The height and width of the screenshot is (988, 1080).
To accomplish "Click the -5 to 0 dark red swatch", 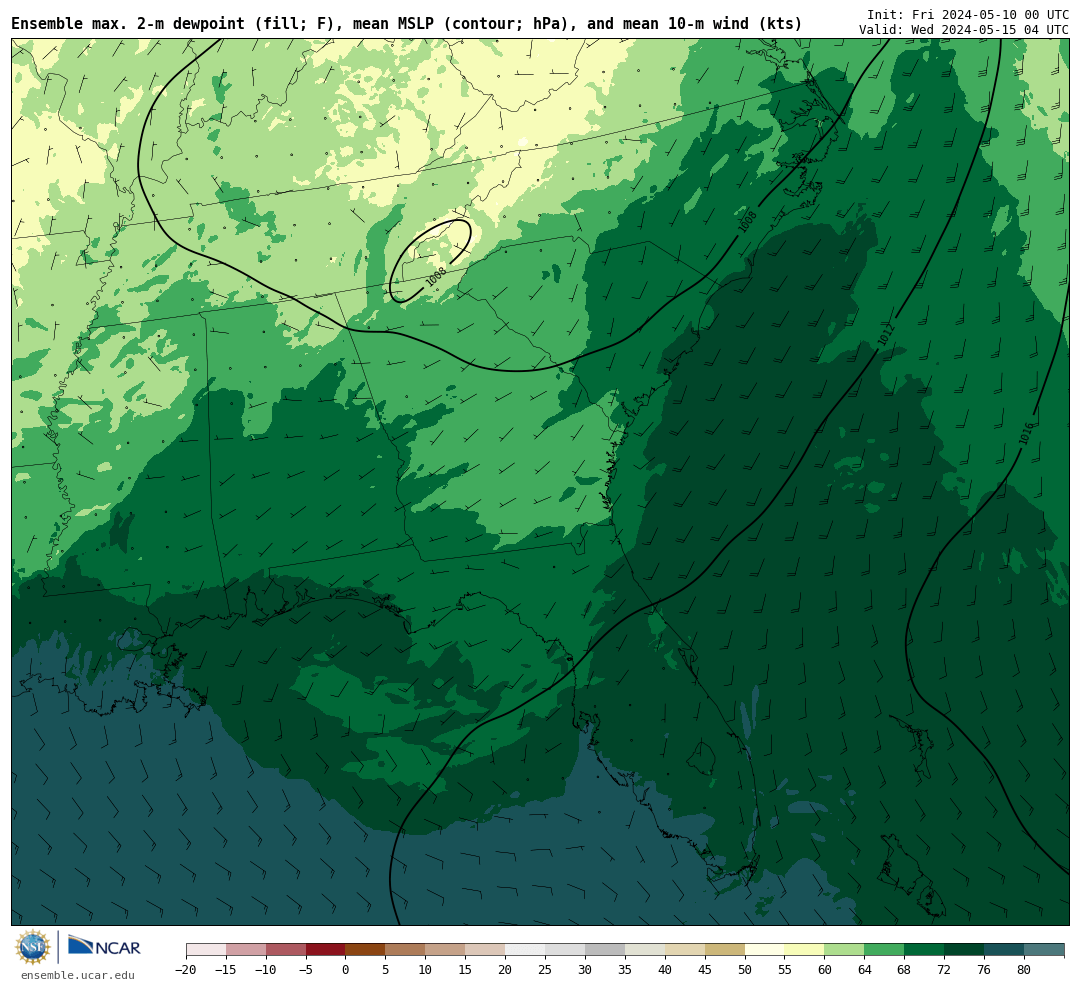I will click(x=326, y=950).
